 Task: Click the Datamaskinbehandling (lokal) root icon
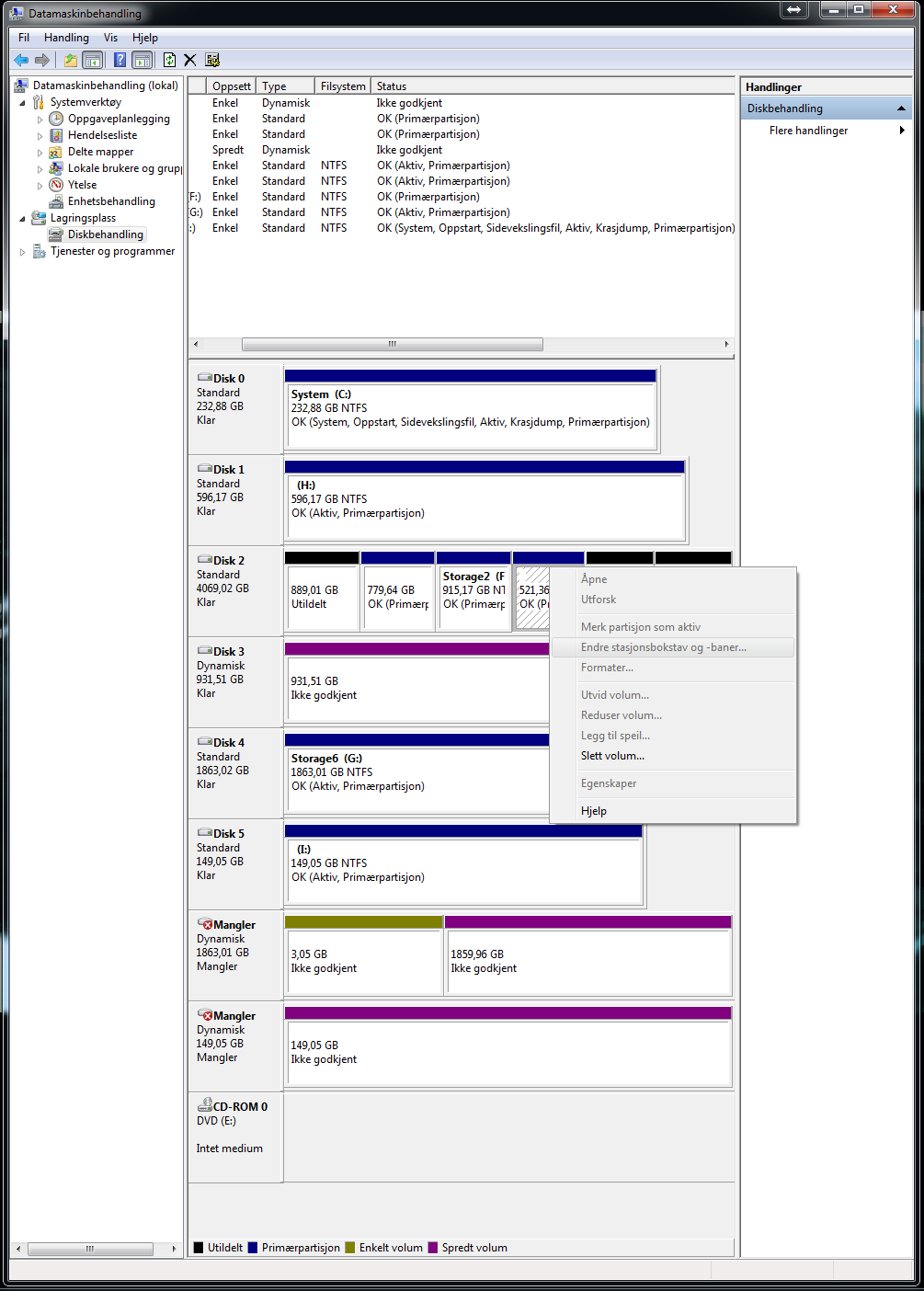pos(20,86)
